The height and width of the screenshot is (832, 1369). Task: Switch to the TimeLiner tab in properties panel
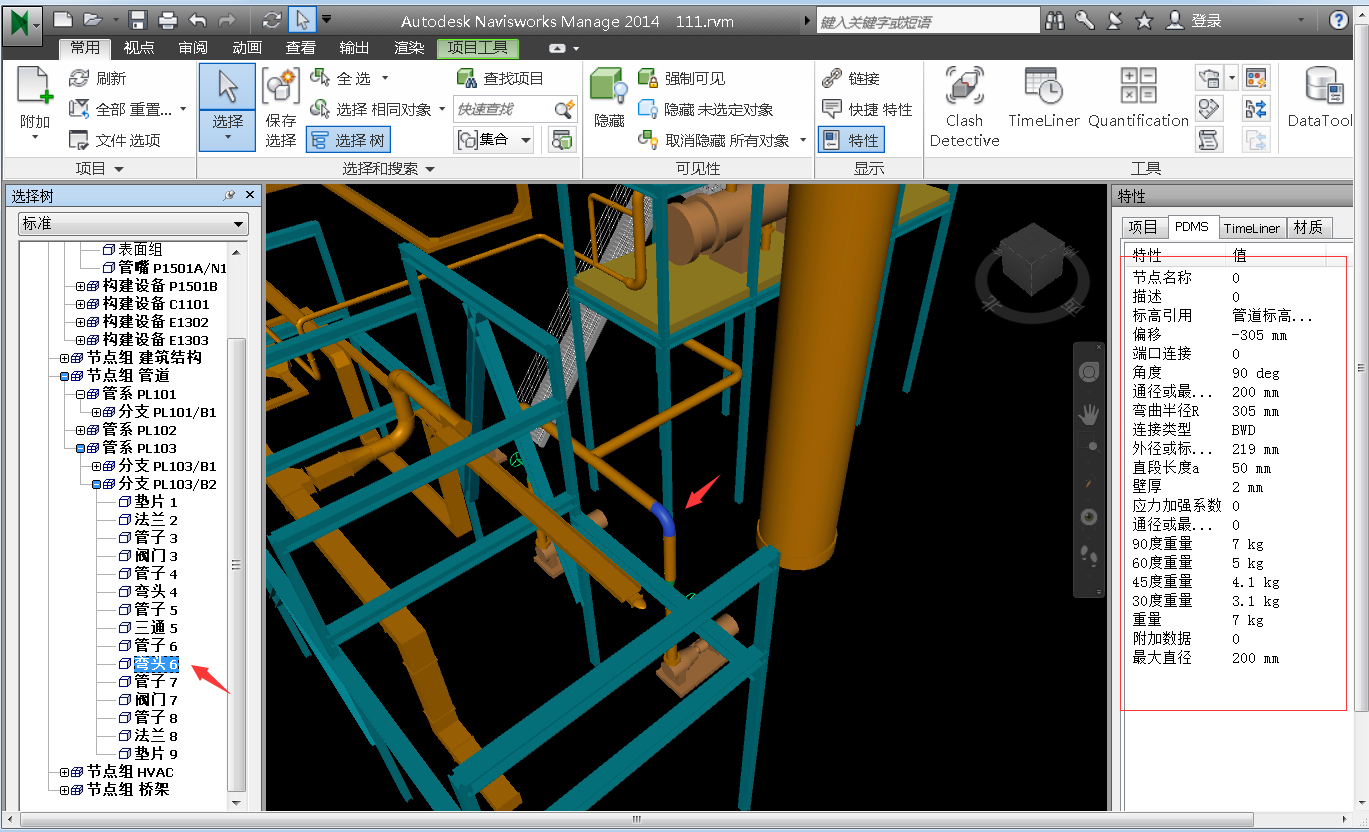(x=1251, y=228)
